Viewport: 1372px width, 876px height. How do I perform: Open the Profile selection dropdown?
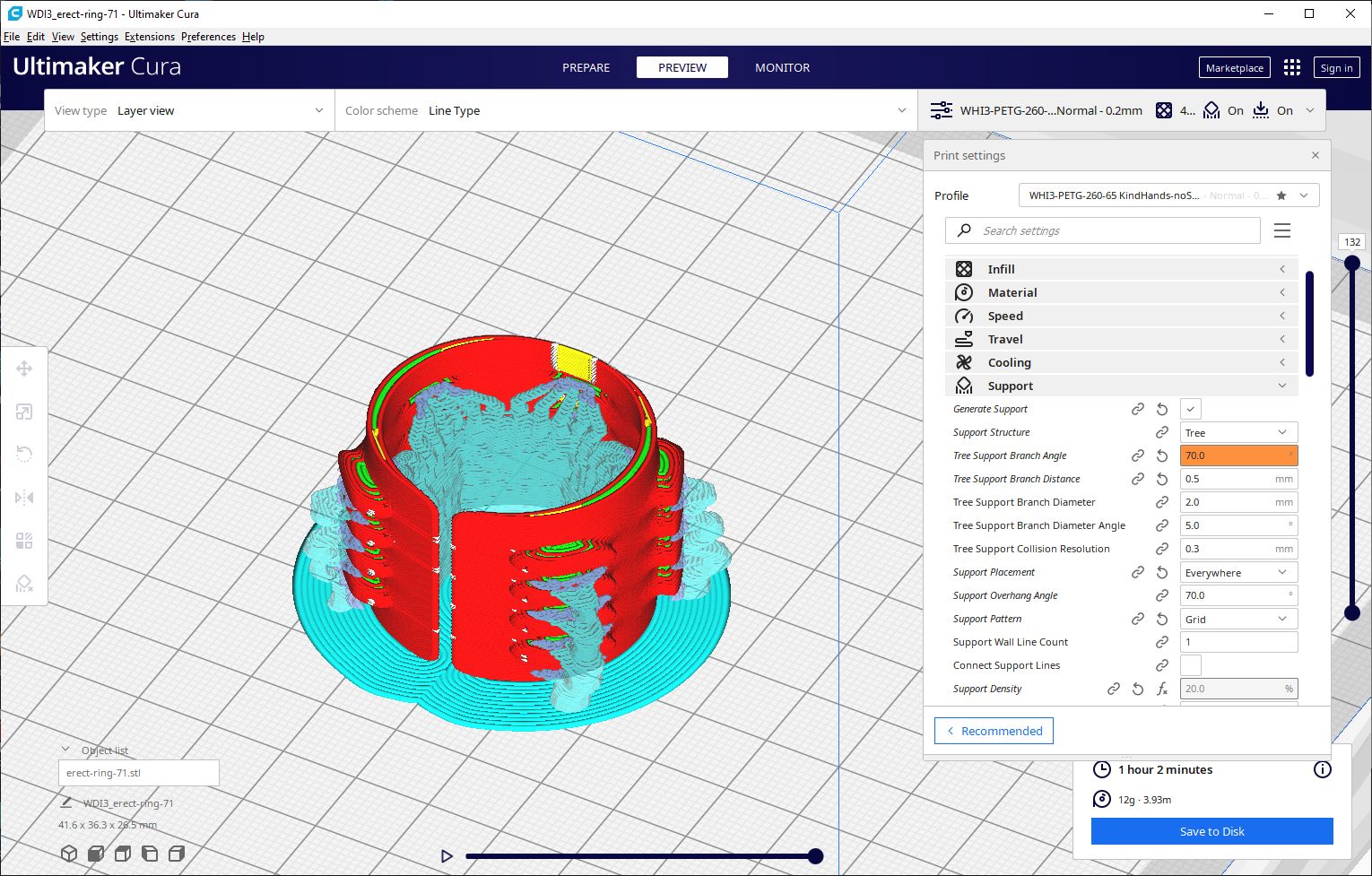tap(1168, 195)
